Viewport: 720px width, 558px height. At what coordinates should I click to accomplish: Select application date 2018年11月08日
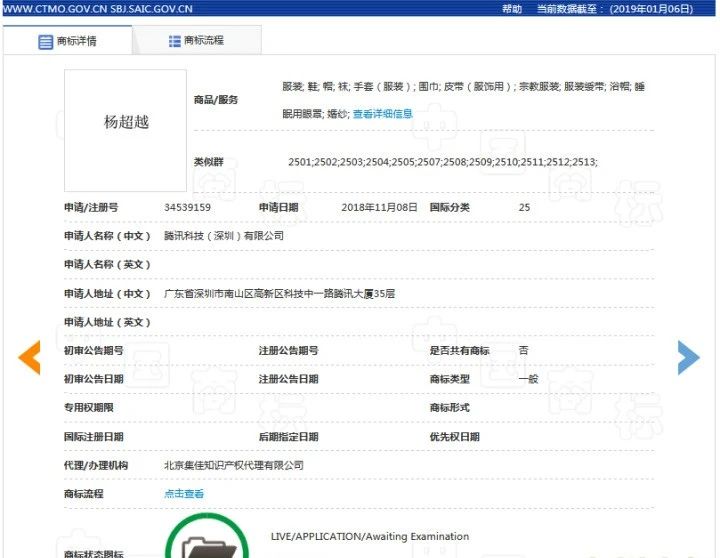coord(379,207)
